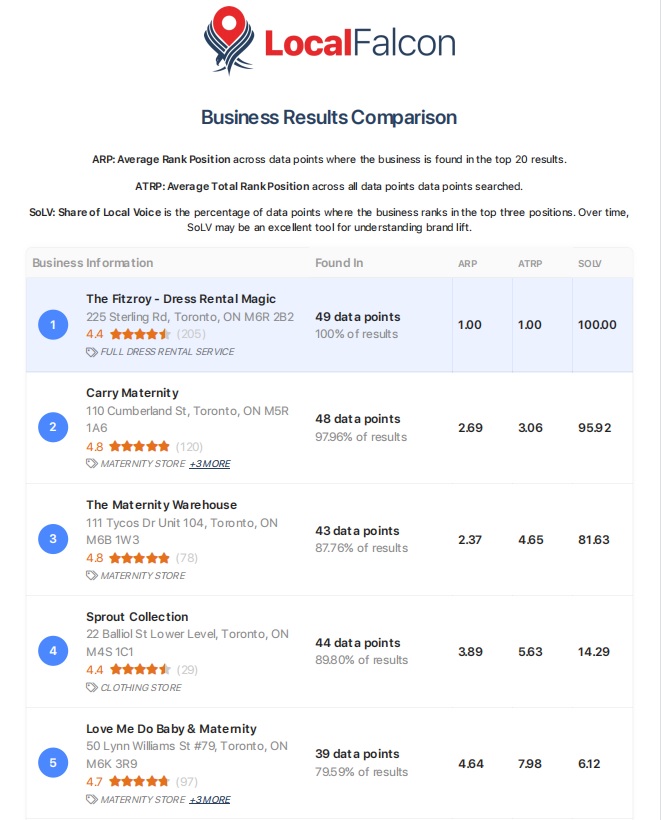Click the Local Falcon logo icon
This screenshot has height=820, width=661.
pos(229,41)
